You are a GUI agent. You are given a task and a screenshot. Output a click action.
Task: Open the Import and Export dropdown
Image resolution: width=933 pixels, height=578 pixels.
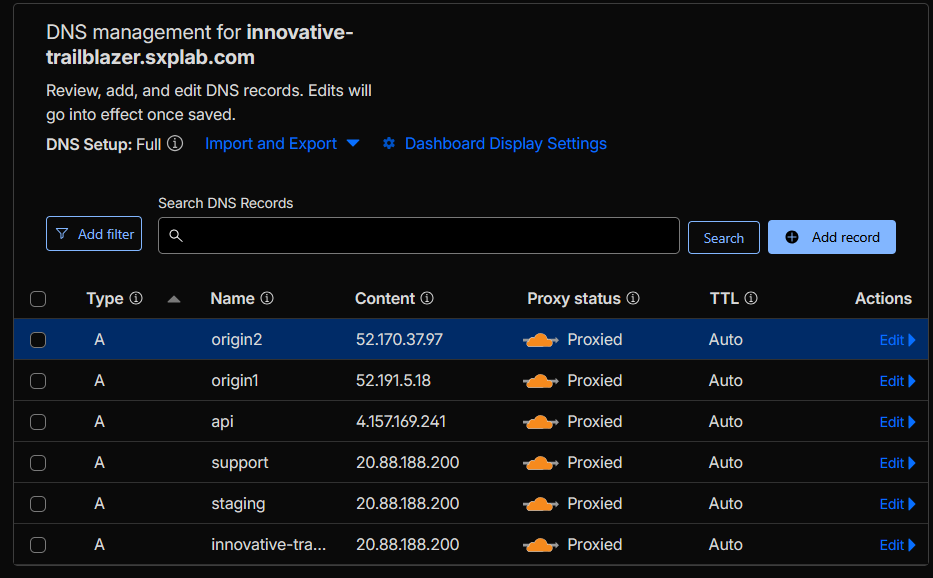280,144
